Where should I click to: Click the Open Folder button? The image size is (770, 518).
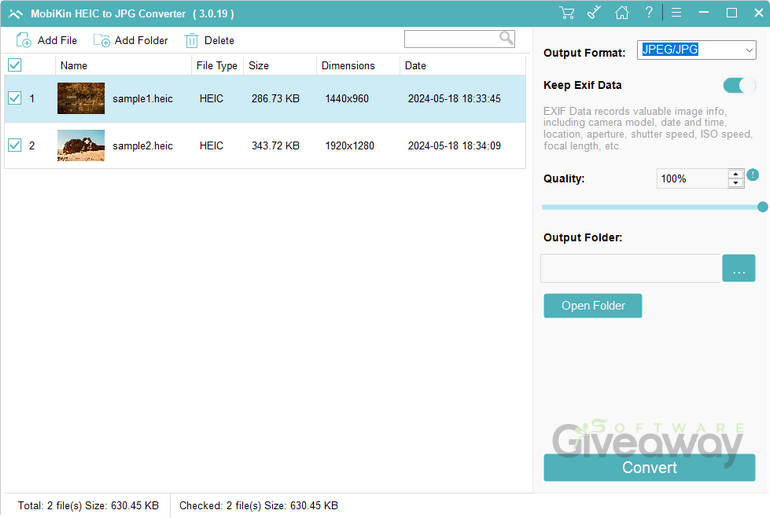click(x=593, y=306)
